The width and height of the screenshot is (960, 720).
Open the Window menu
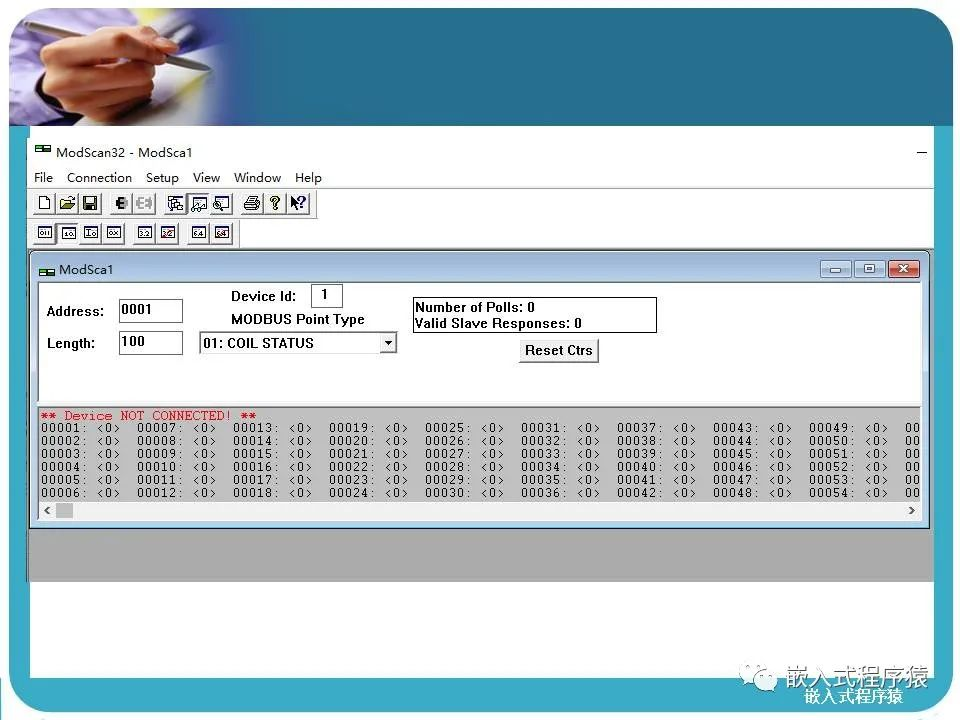tap(257, 178)
